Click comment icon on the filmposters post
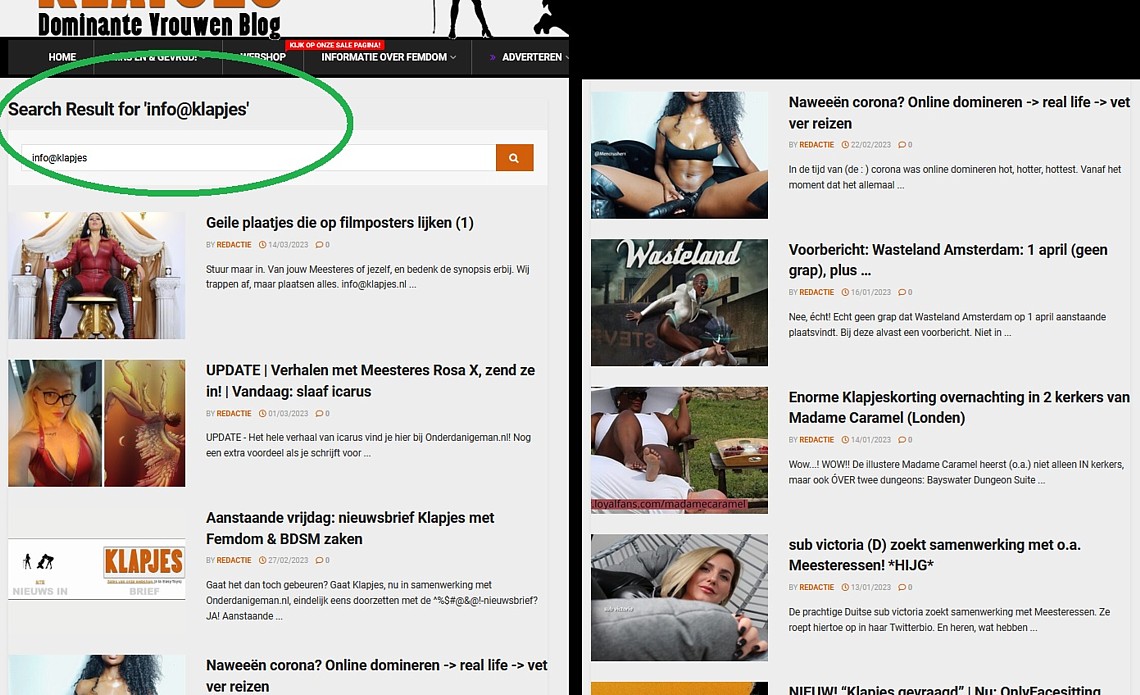 319,245
